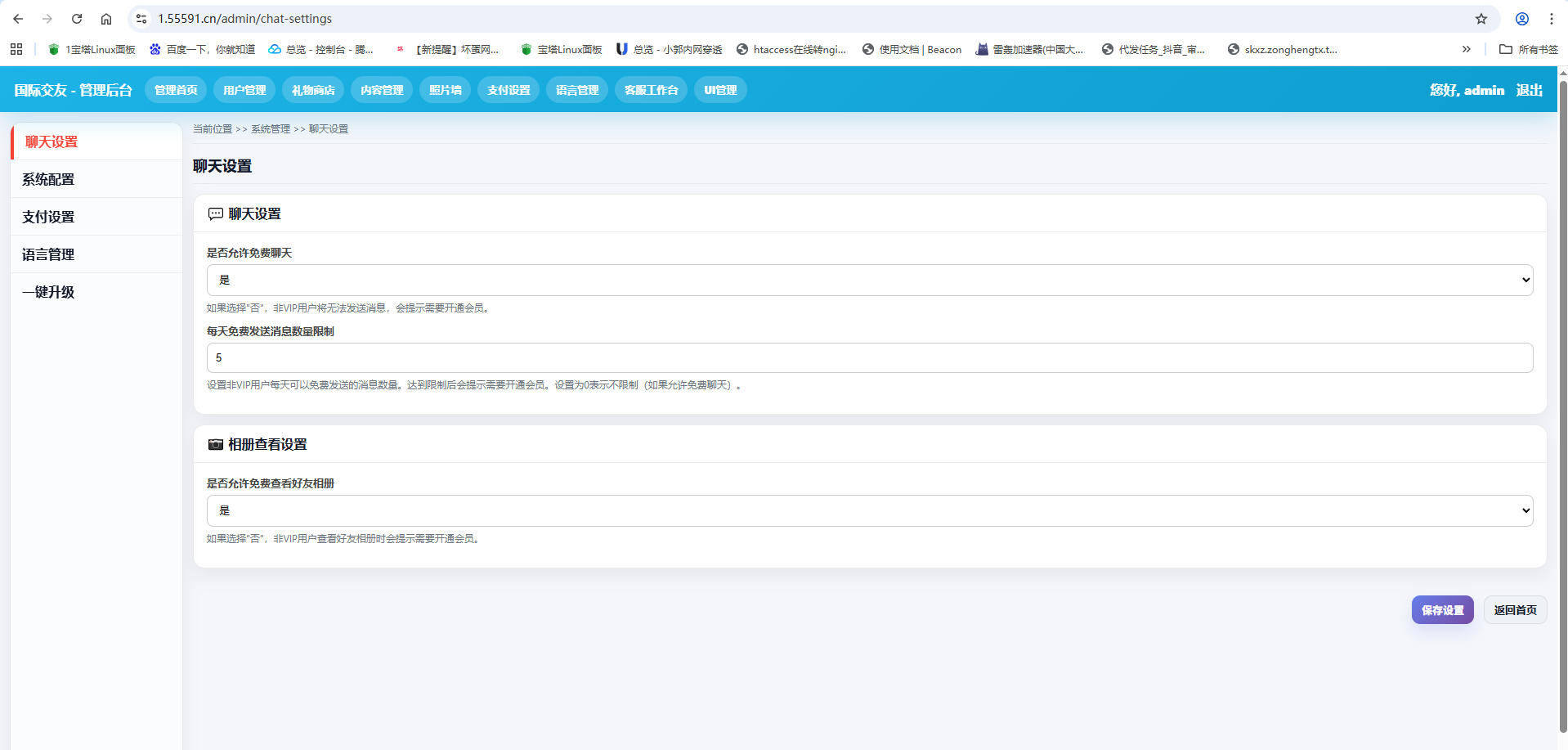1568x750 pixels.
Task: Click the 返回首页 button
Action: [1515, 610]
